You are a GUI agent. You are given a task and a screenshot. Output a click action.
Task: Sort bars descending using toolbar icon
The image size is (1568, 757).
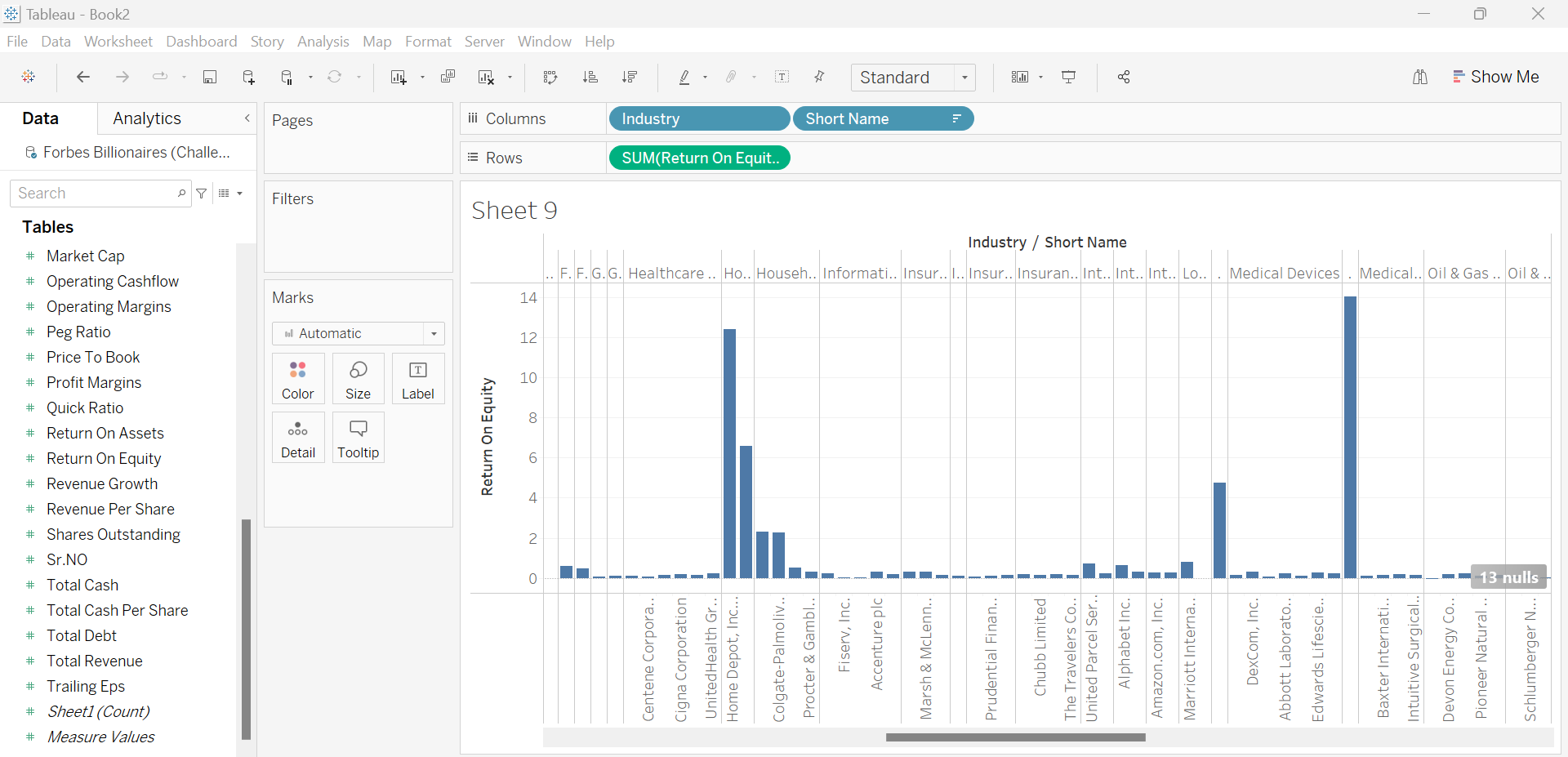pos(629,77)
